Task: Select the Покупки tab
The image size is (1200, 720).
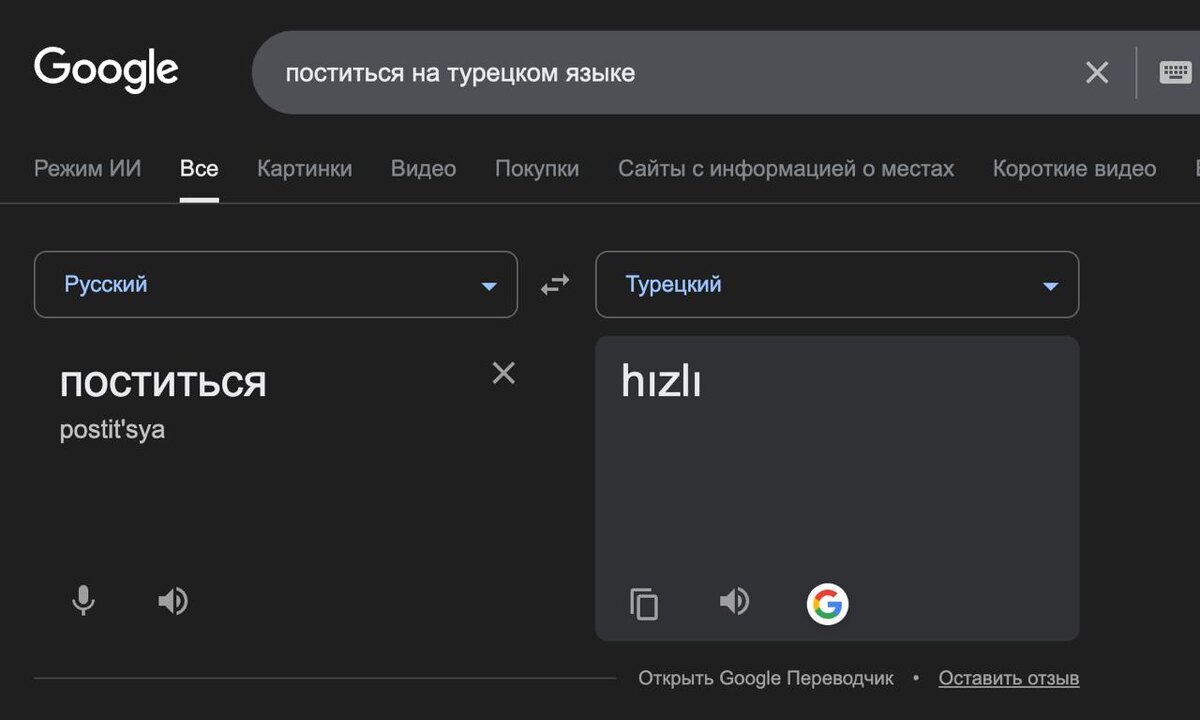Action: [537, 169]
